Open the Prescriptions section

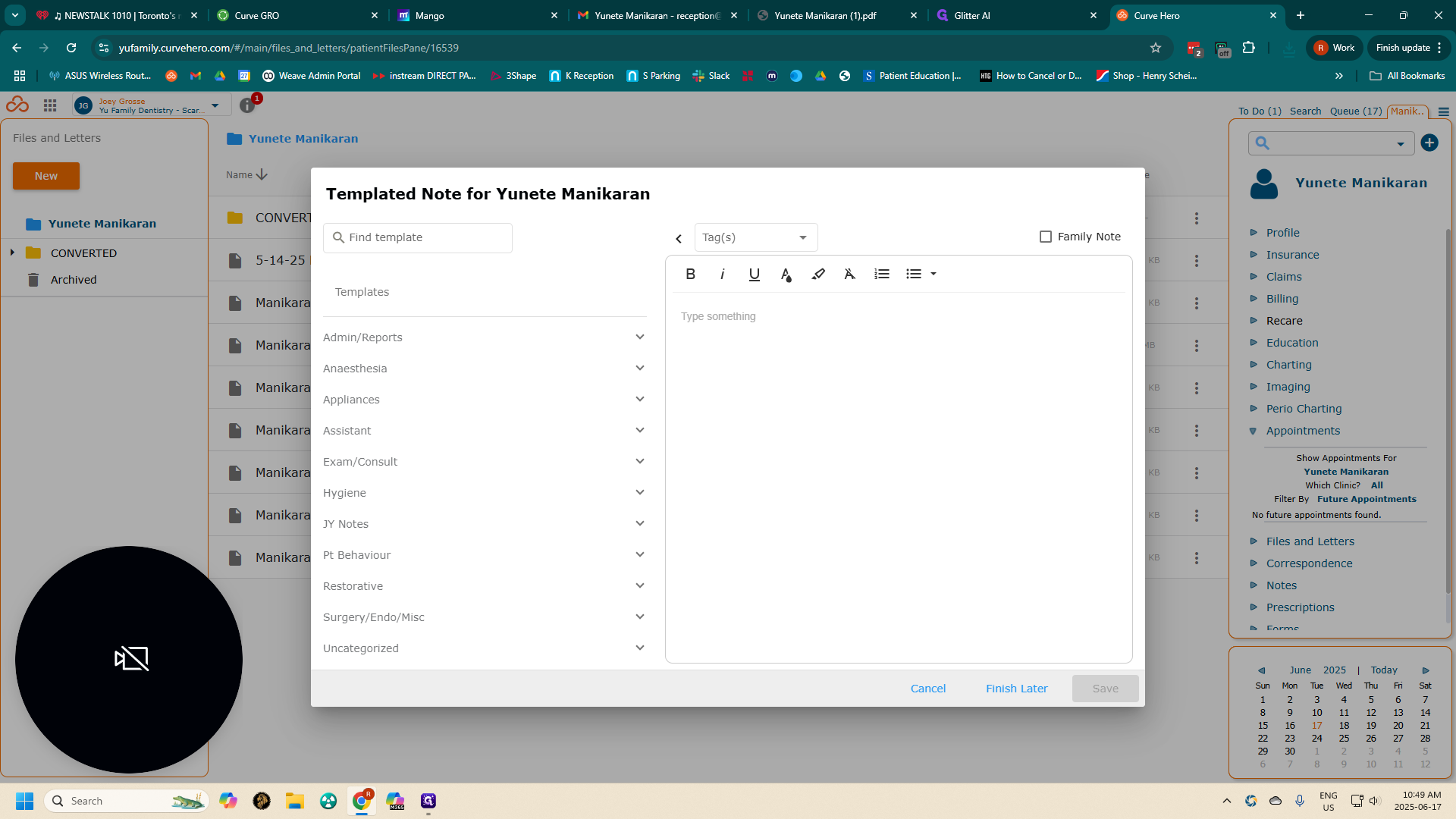tap(1300, 607)
